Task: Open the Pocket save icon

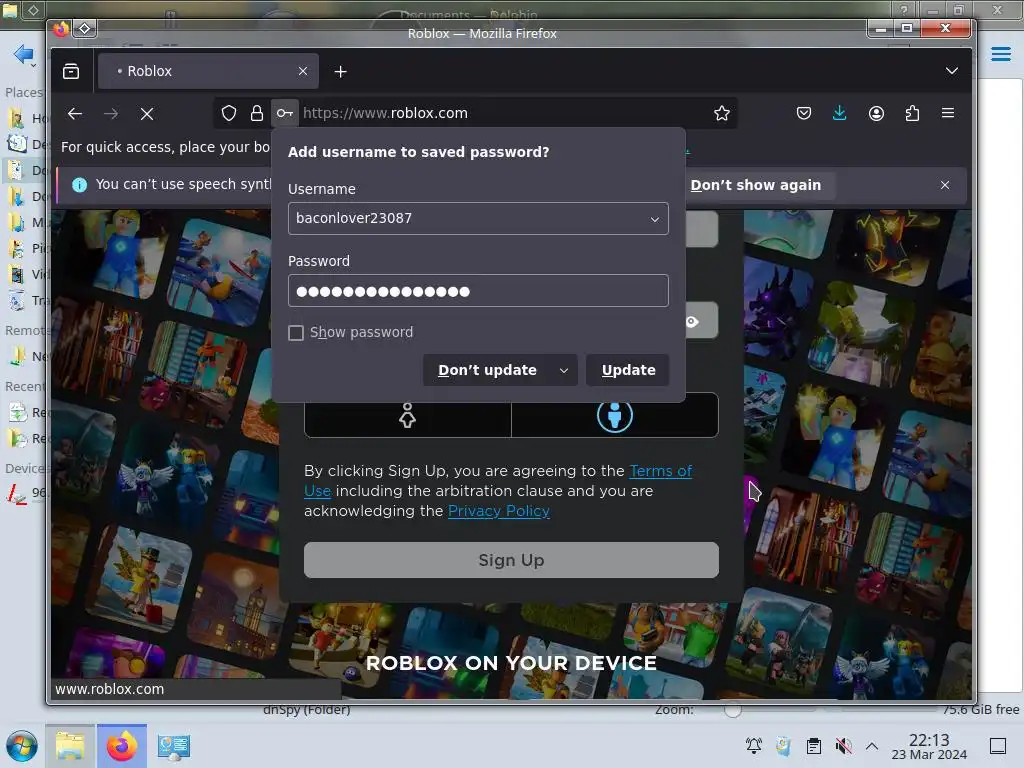Action: 804,113
